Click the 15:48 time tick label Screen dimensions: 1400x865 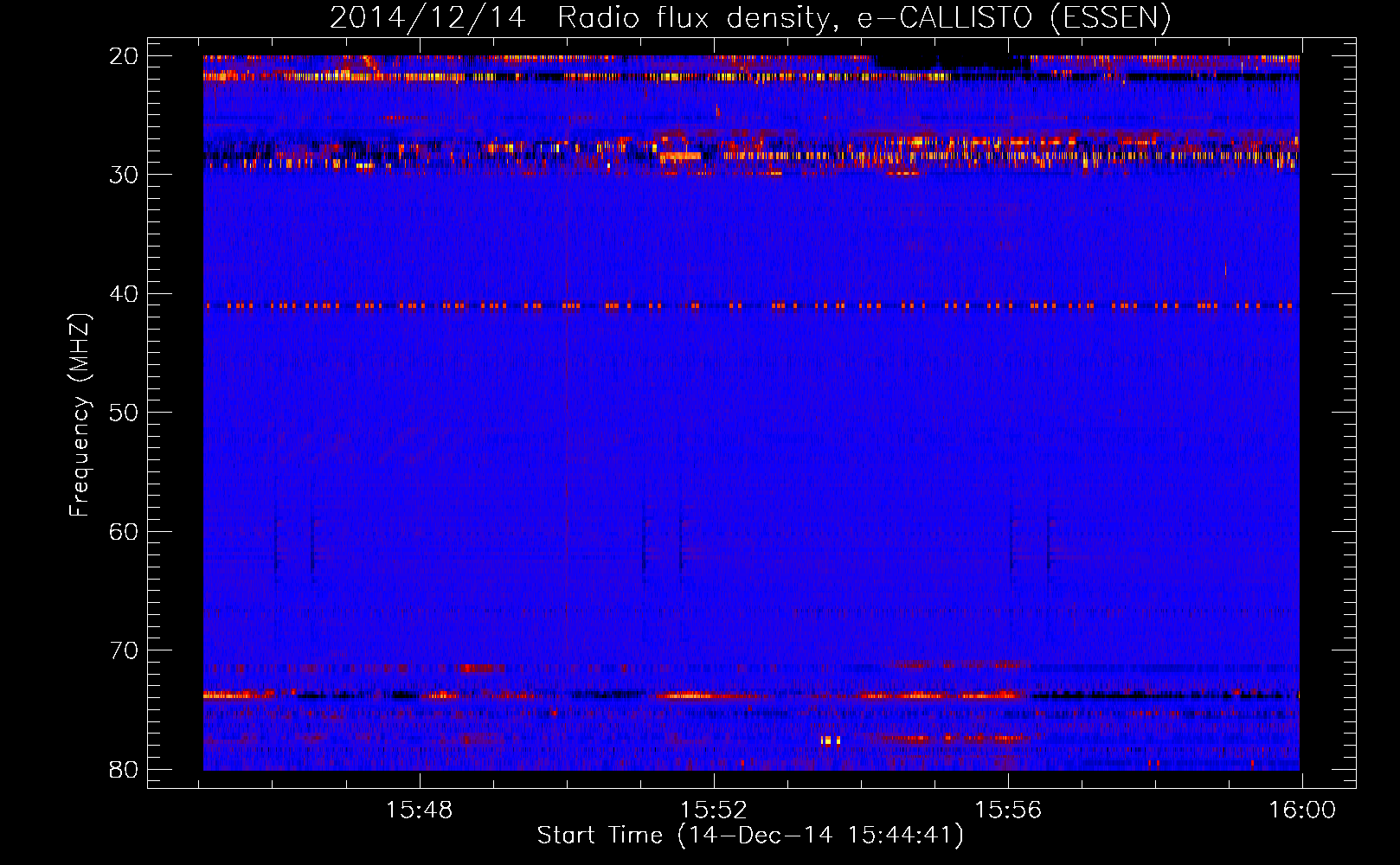(420, 811)
